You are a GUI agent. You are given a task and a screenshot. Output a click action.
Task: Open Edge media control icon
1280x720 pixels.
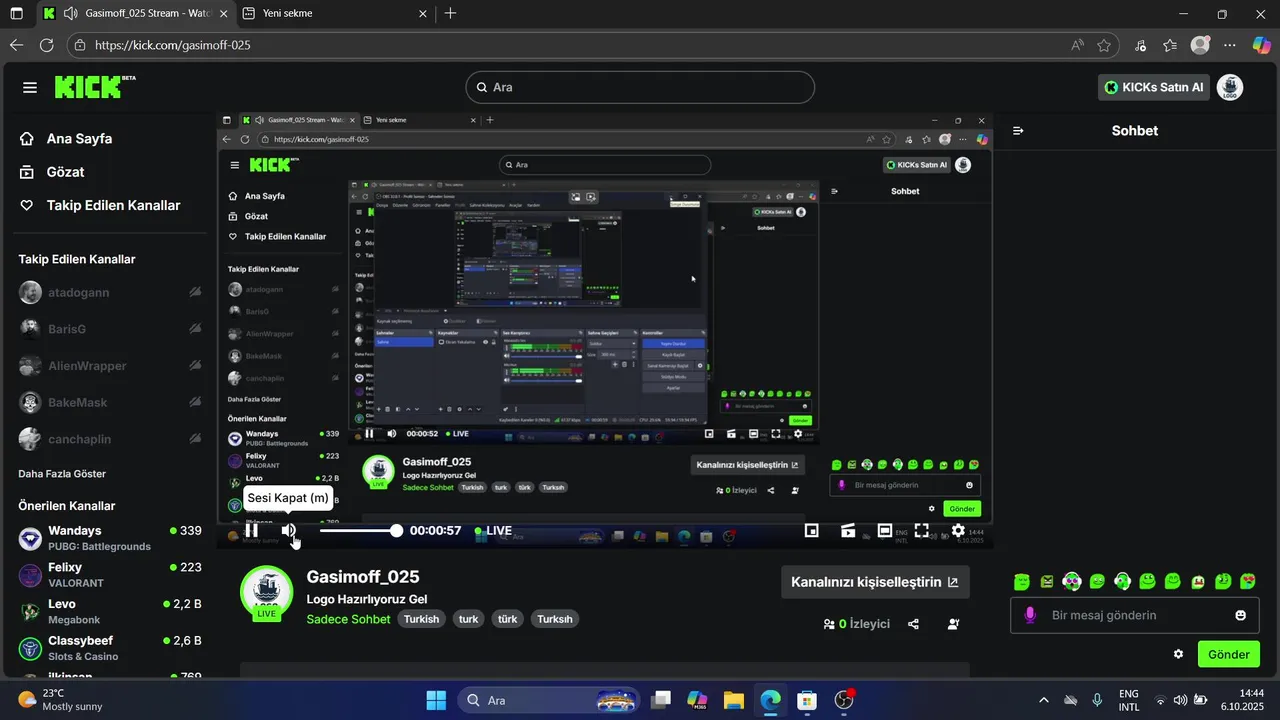[1141, 45]
